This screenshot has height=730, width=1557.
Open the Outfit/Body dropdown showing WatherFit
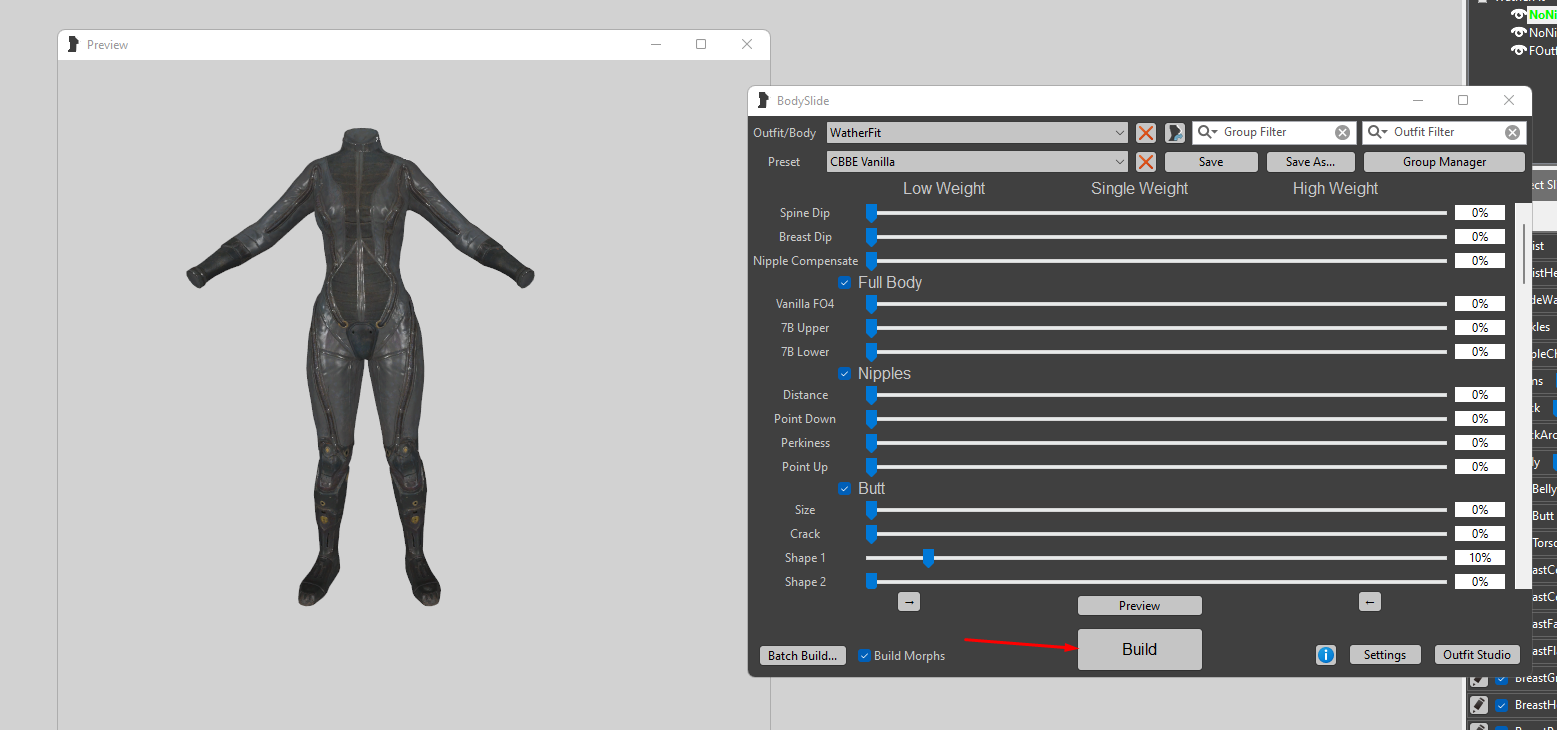click(x=978, y=133)
